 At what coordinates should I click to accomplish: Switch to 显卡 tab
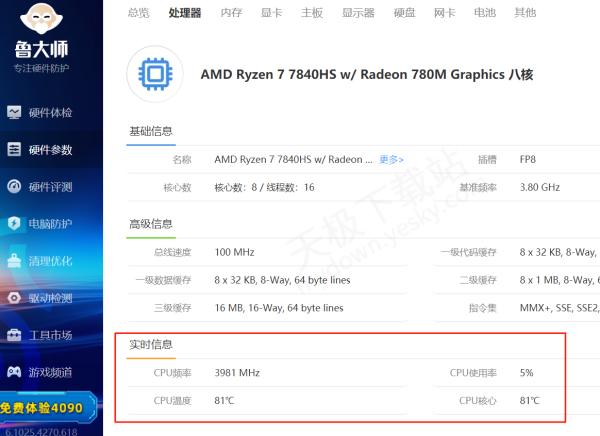click(x=272, y=13)
